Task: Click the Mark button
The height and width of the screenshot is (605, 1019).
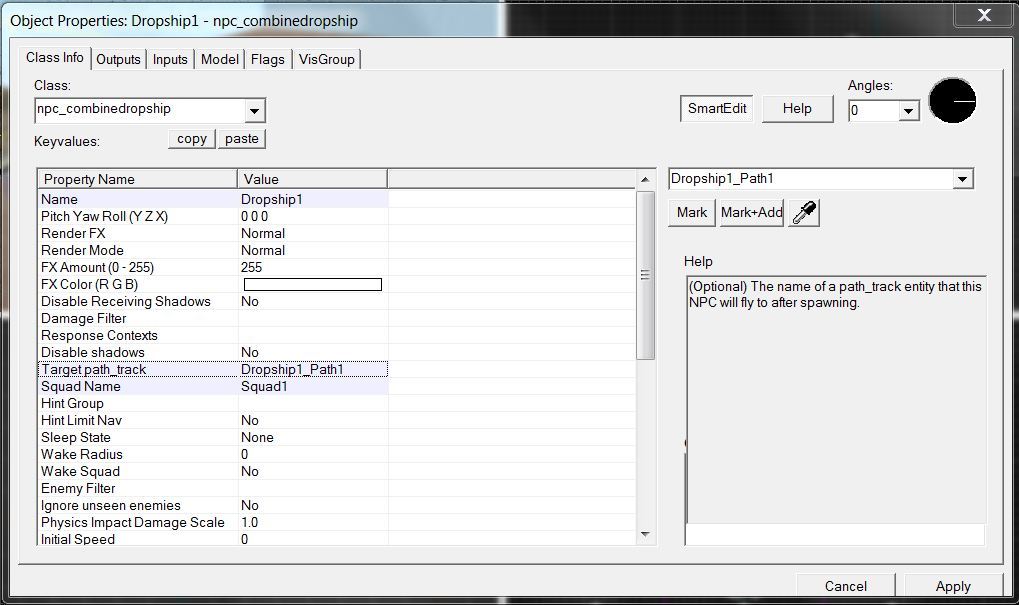Action: tap(691, 212)
